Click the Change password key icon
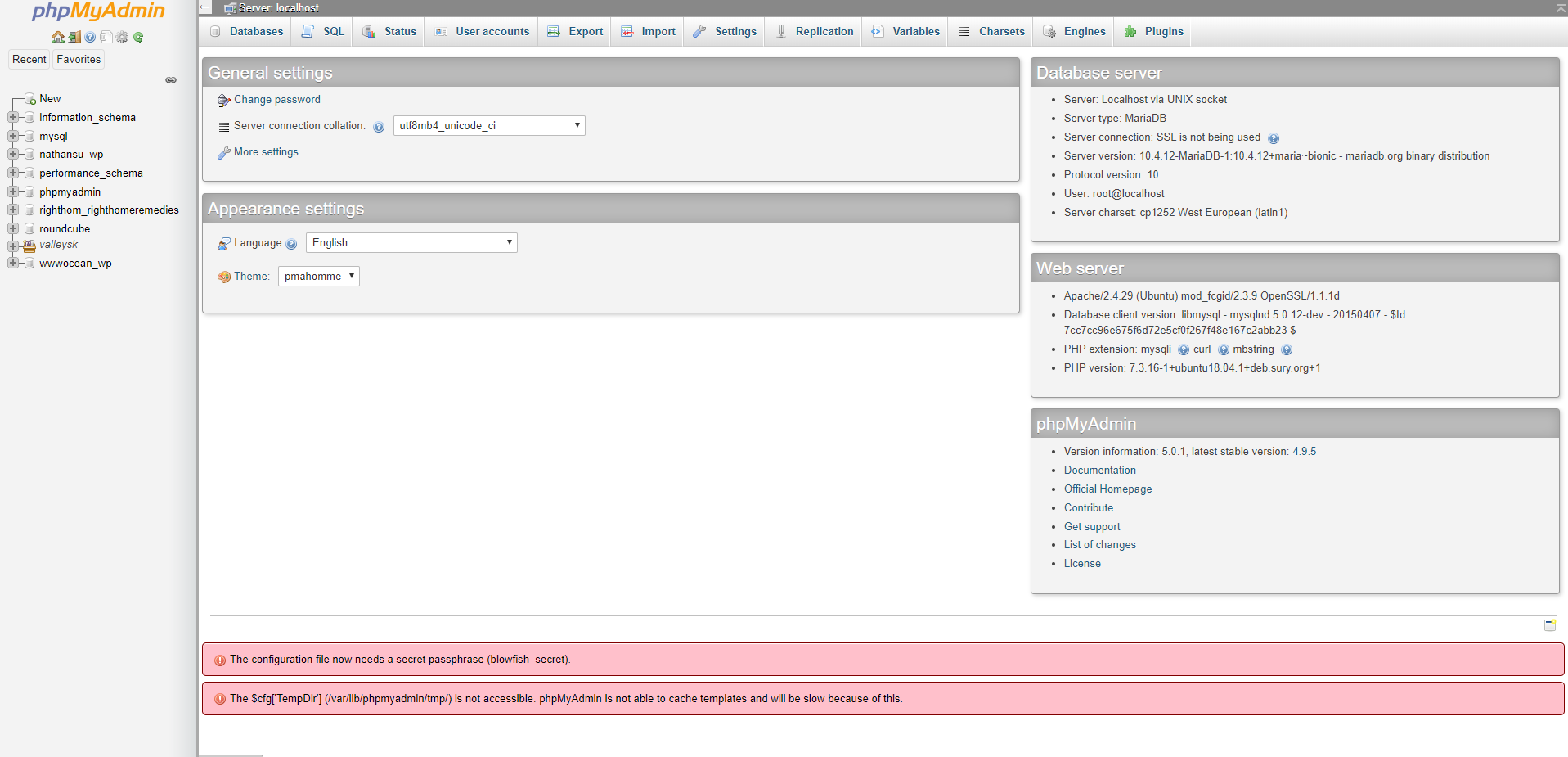Image resolution: width=1568 pixels, height=757 pixels. [223, 100]
